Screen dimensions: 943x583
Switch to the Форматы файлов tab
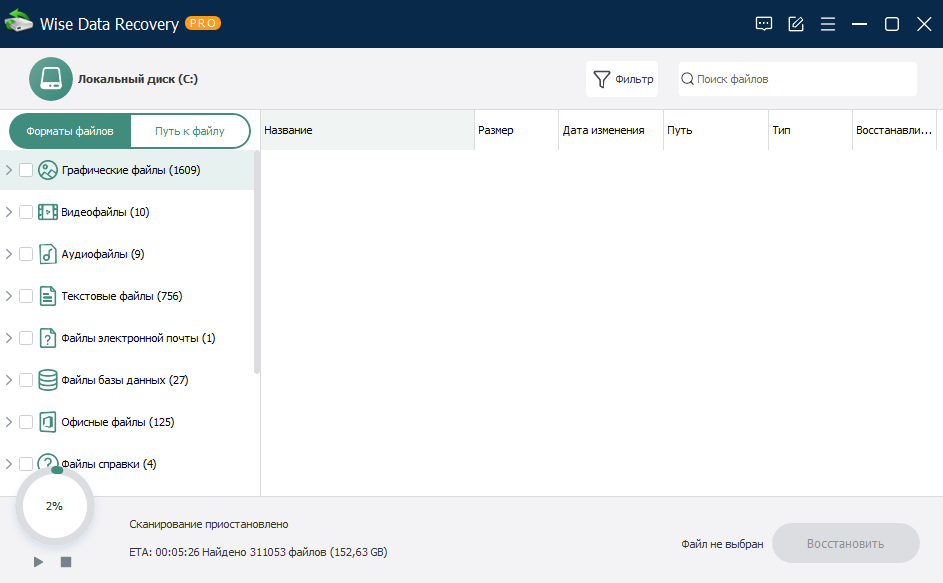point(70,131)
